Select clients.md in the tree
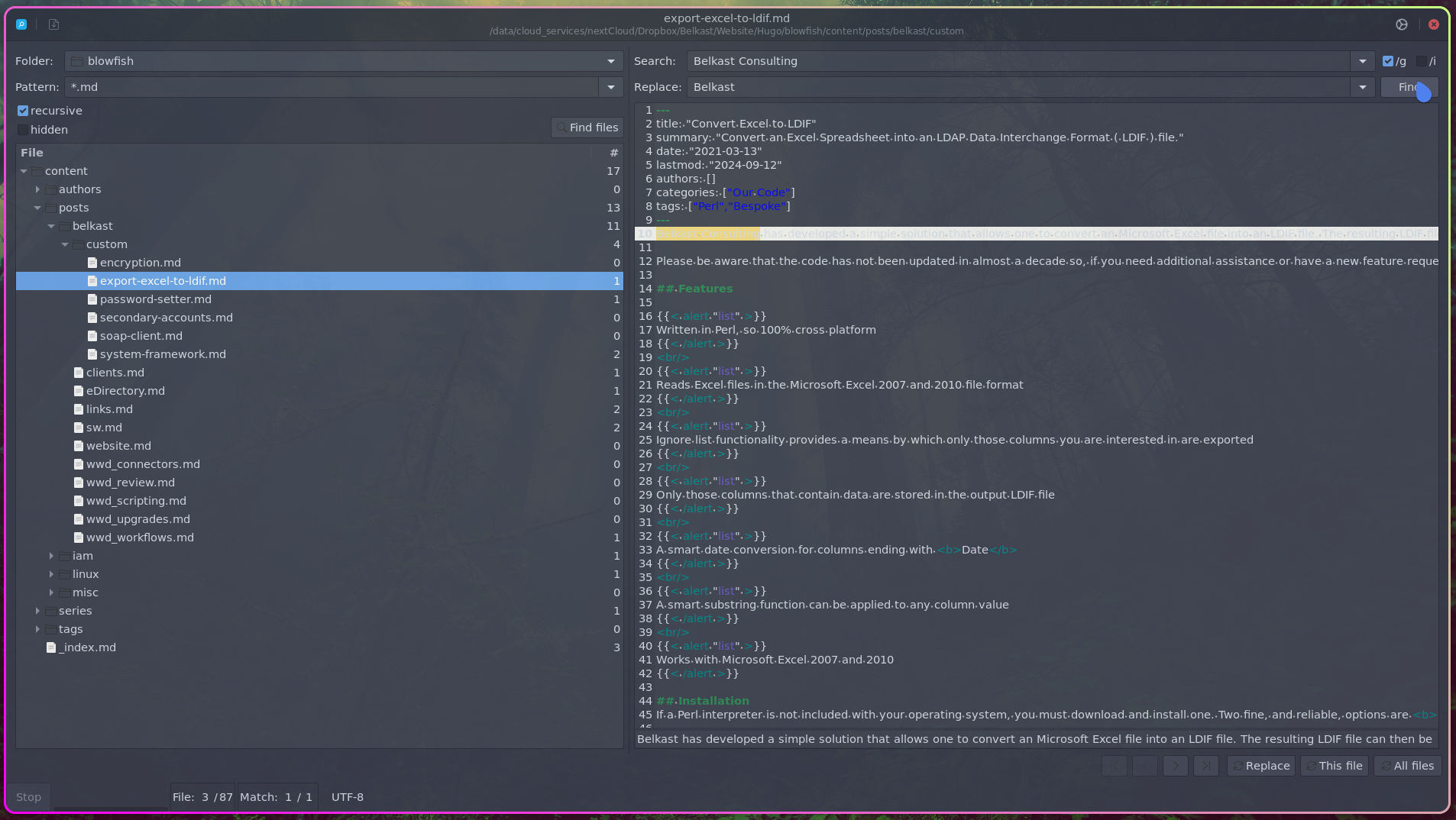The width and height of the screenshot is (1456, 820). click(319, 373)
